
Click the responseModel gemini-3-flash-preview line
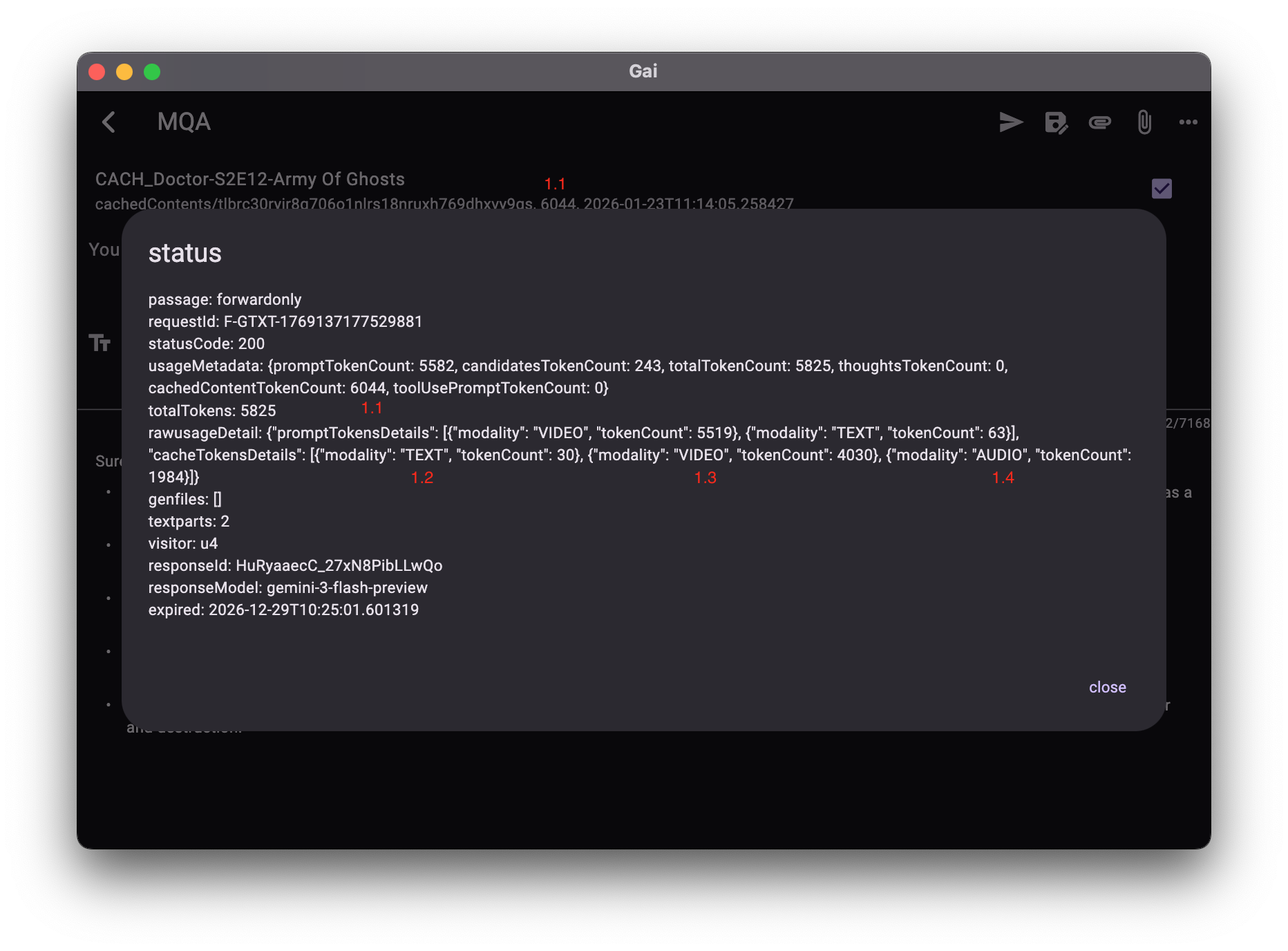coord(287,587)
